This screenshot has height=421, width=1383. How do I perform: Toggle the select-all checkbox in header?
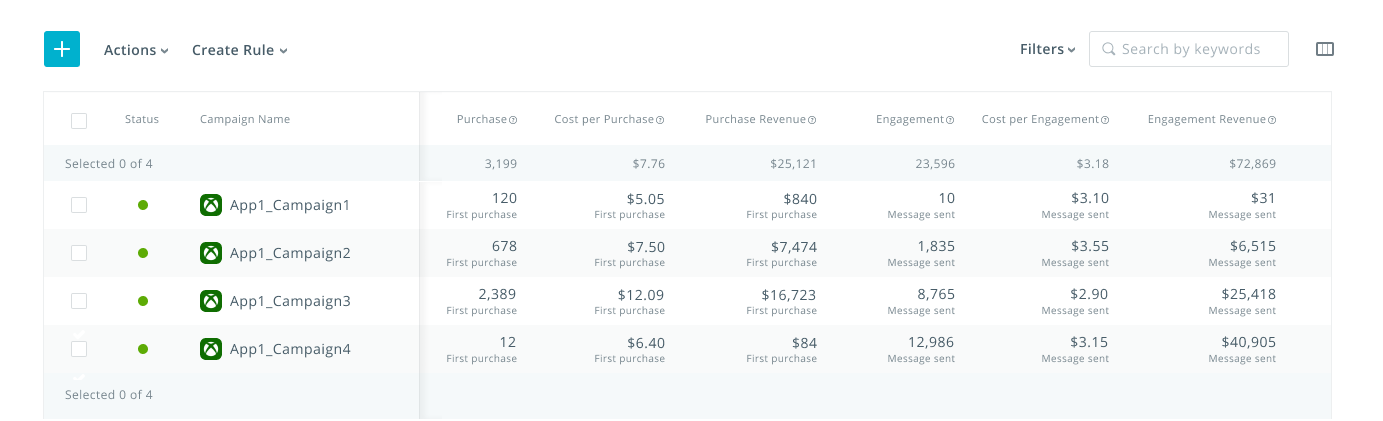79,120
